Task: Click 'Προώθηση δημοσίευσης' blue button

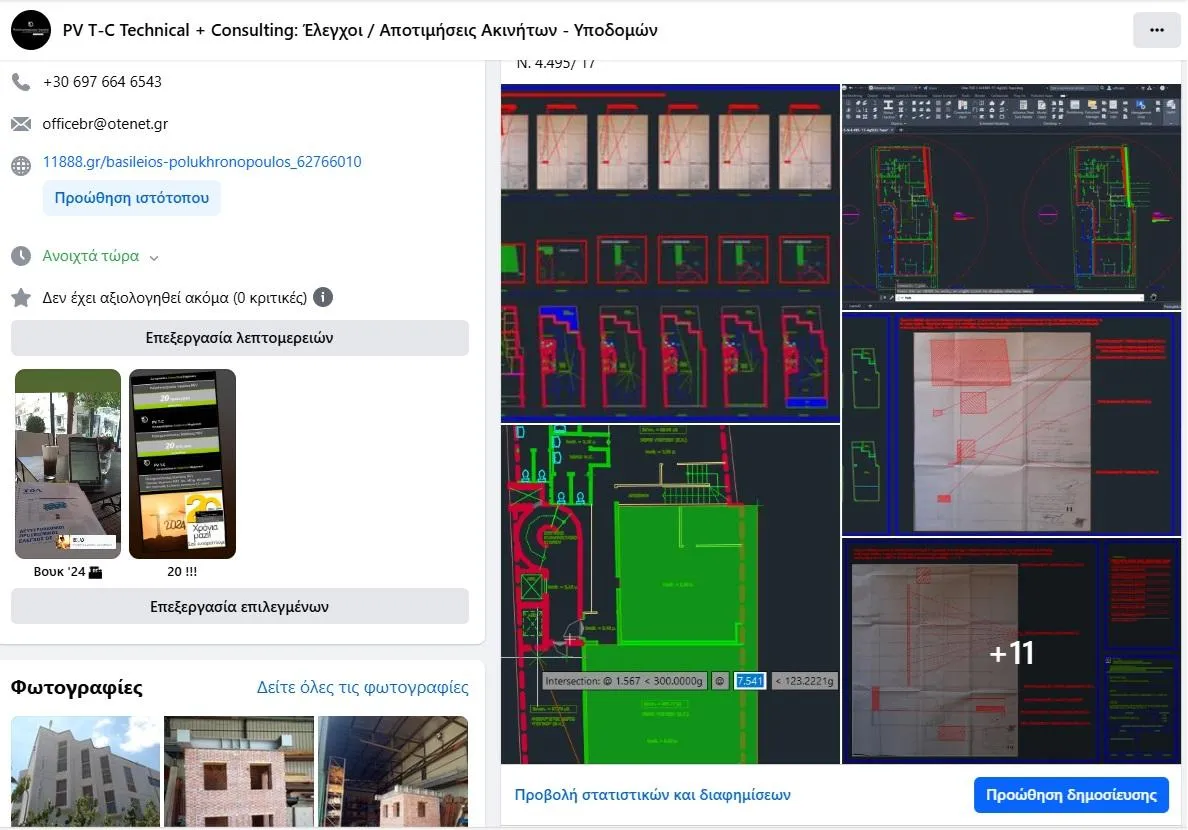Action: [1070, 795]
